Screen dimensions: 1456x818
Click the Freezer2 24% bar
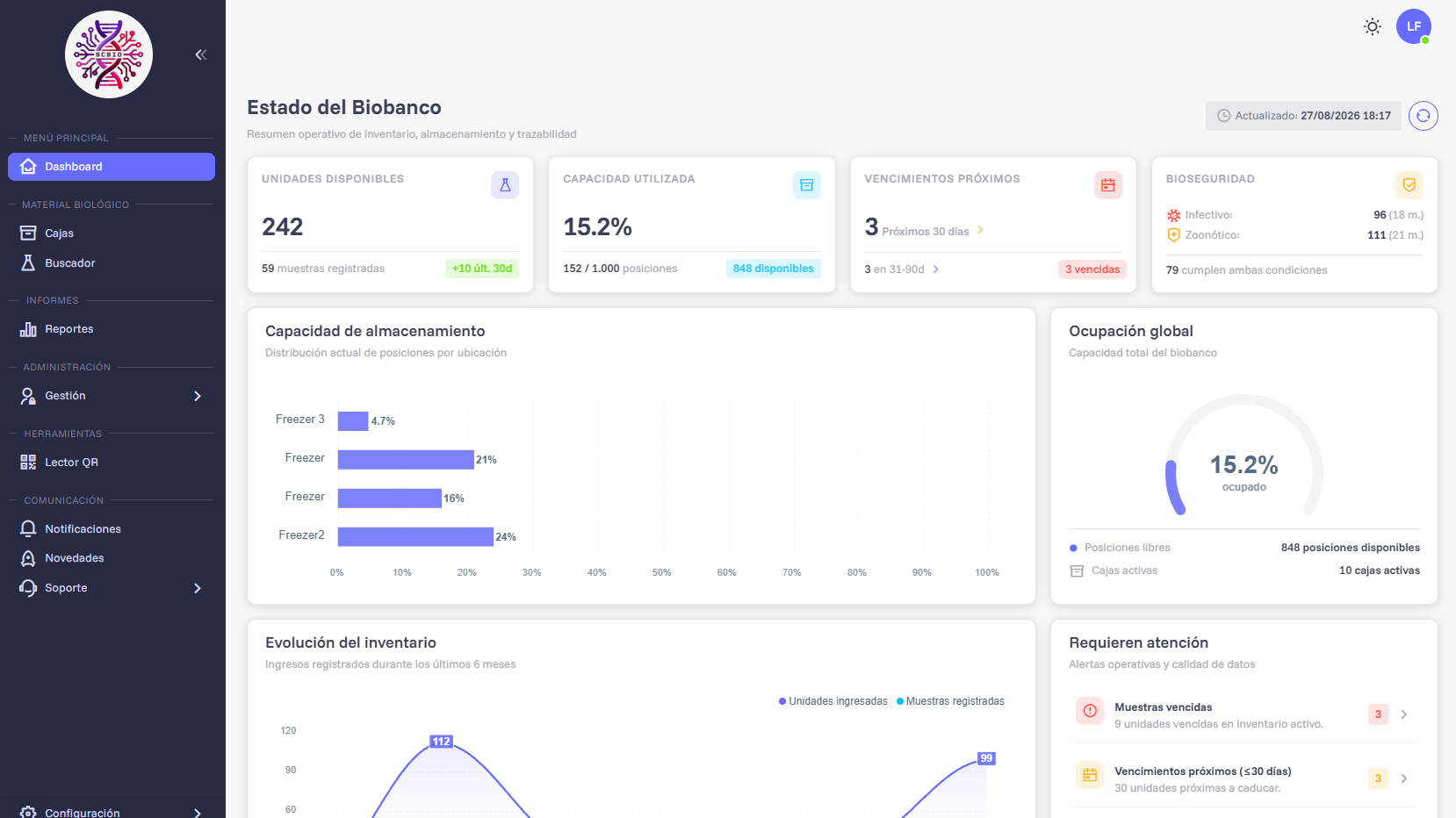click(415, 537)
